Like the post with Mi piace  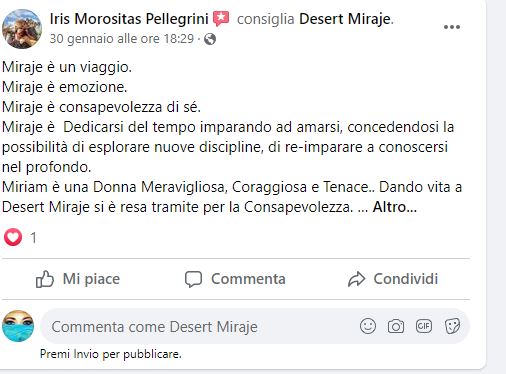tap(78, 279)
